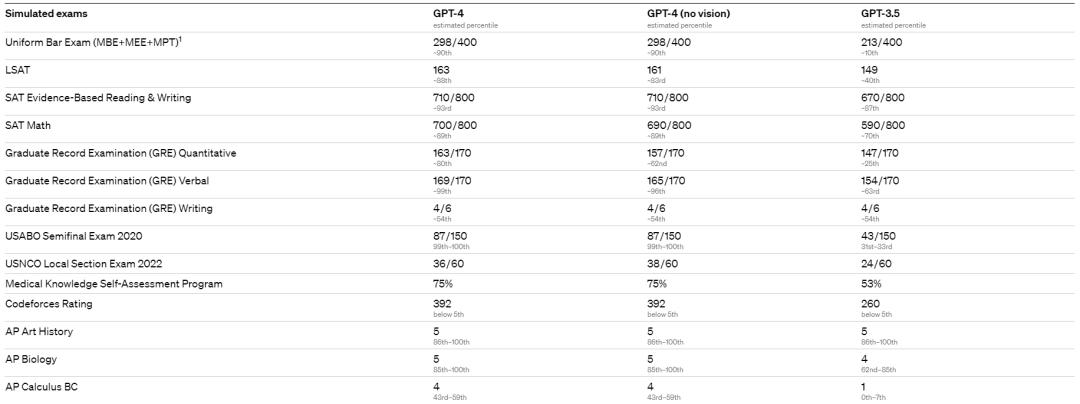
Task: Click GPT-4's 169/170 GRE Verbal score
Action: tap(452, 180)
